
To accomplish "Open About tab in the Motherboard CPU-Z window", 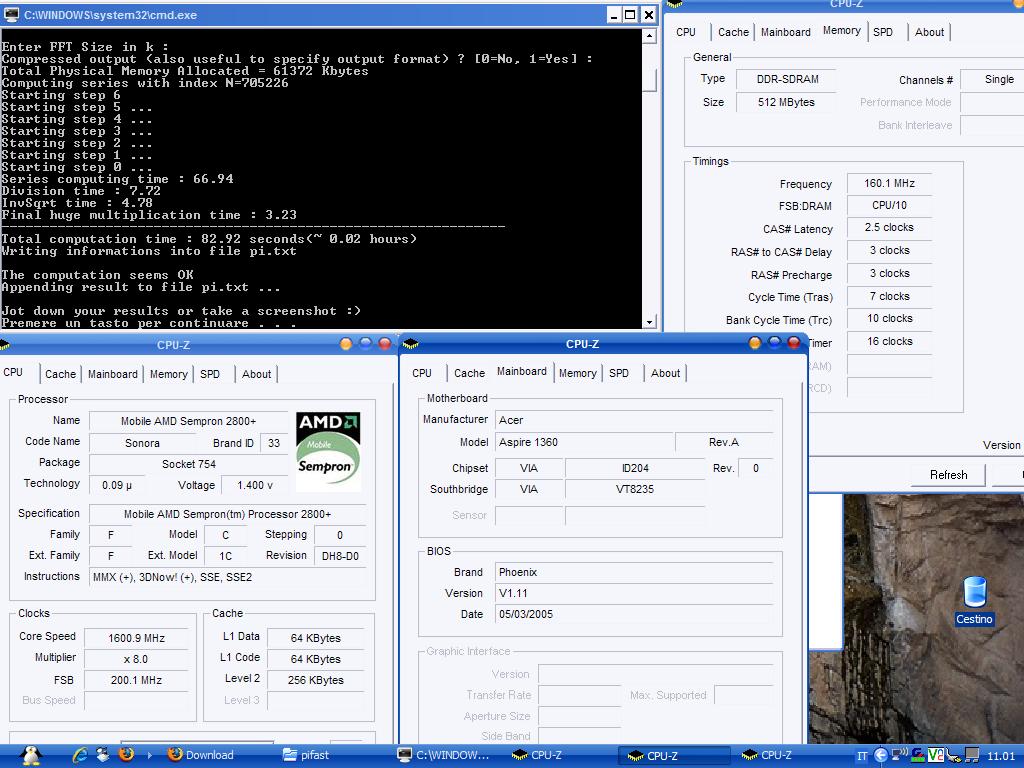I will click(x=665, y=373).
